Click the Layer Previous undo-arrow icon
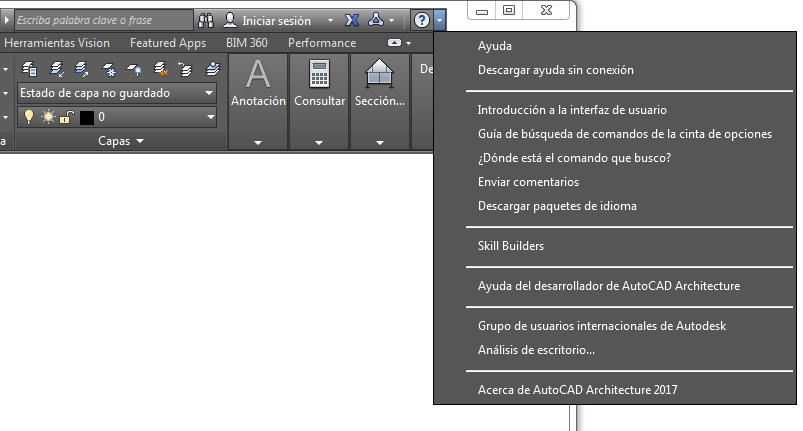 (x=185, y=69)
